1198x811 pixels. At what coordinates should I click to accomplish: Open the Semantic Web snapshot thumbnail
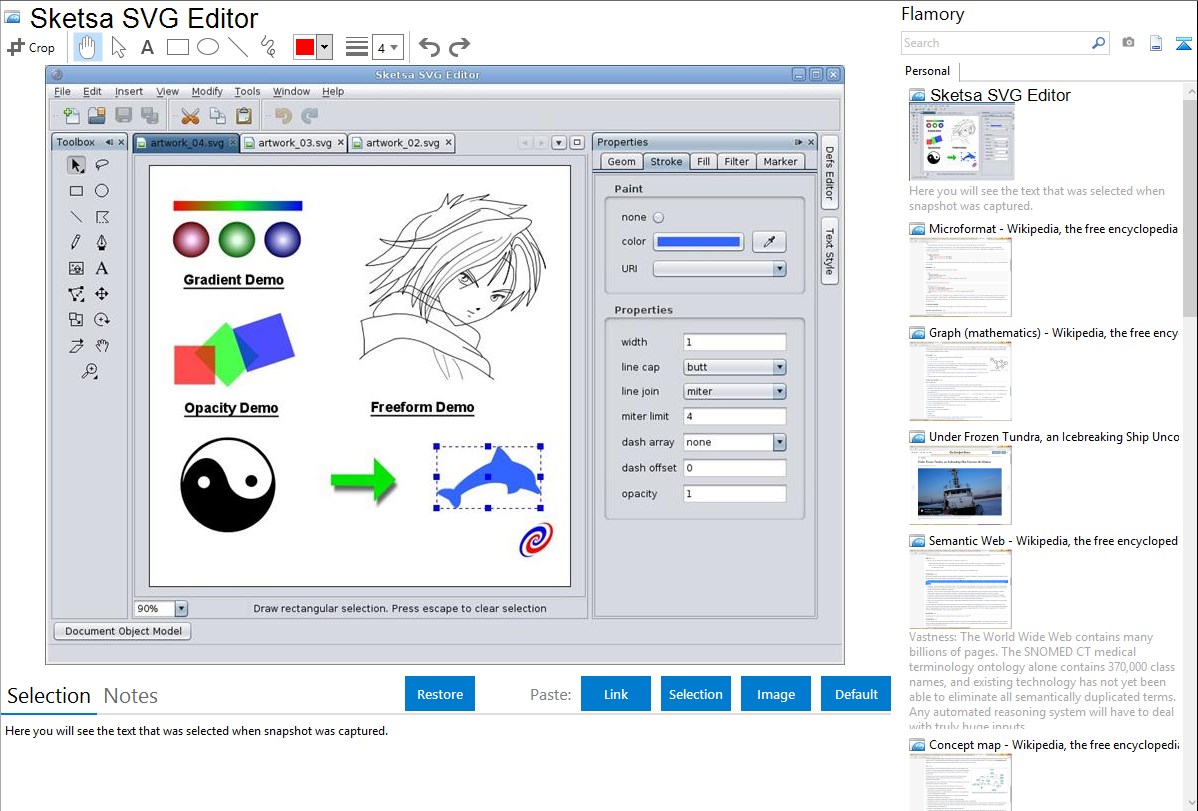(x=960, y=589)
